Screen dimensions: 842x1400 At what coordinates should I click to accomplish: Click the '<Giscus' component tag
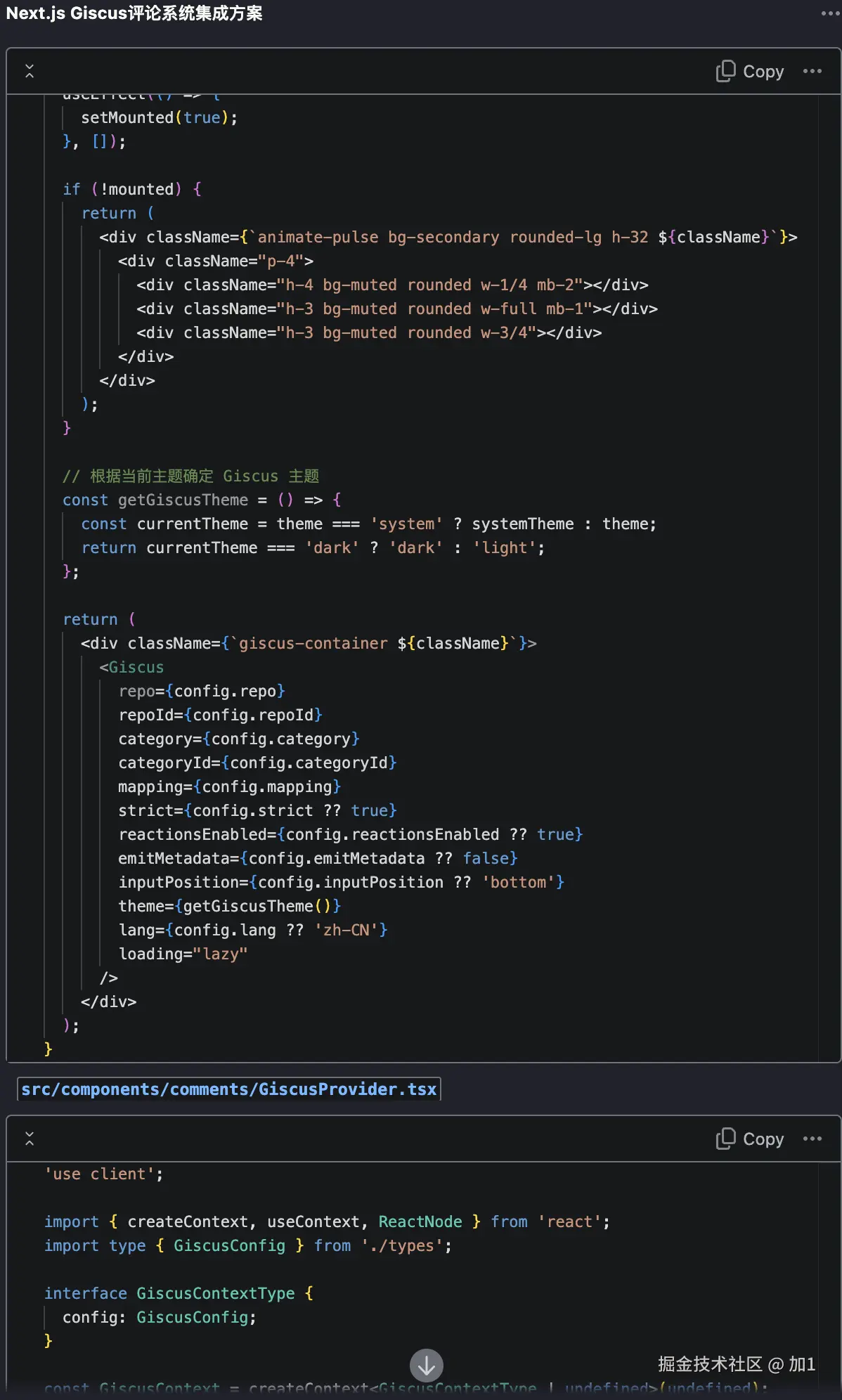tap(131, 667)
